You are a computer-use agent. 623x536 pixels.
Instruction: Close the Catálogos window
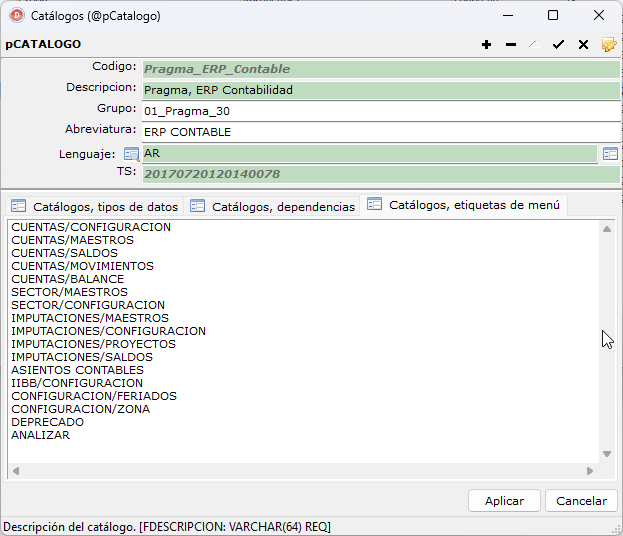599,16
